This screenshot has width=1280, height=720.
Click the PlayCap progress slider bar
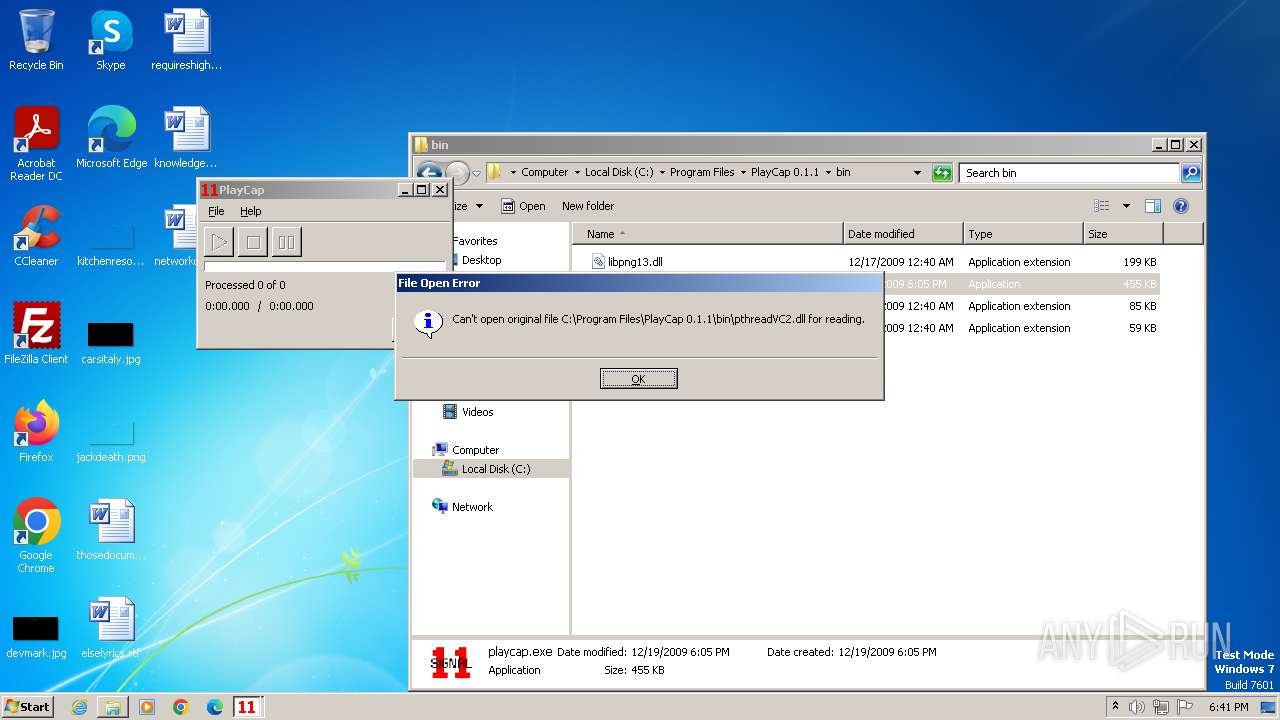(324, 266)
